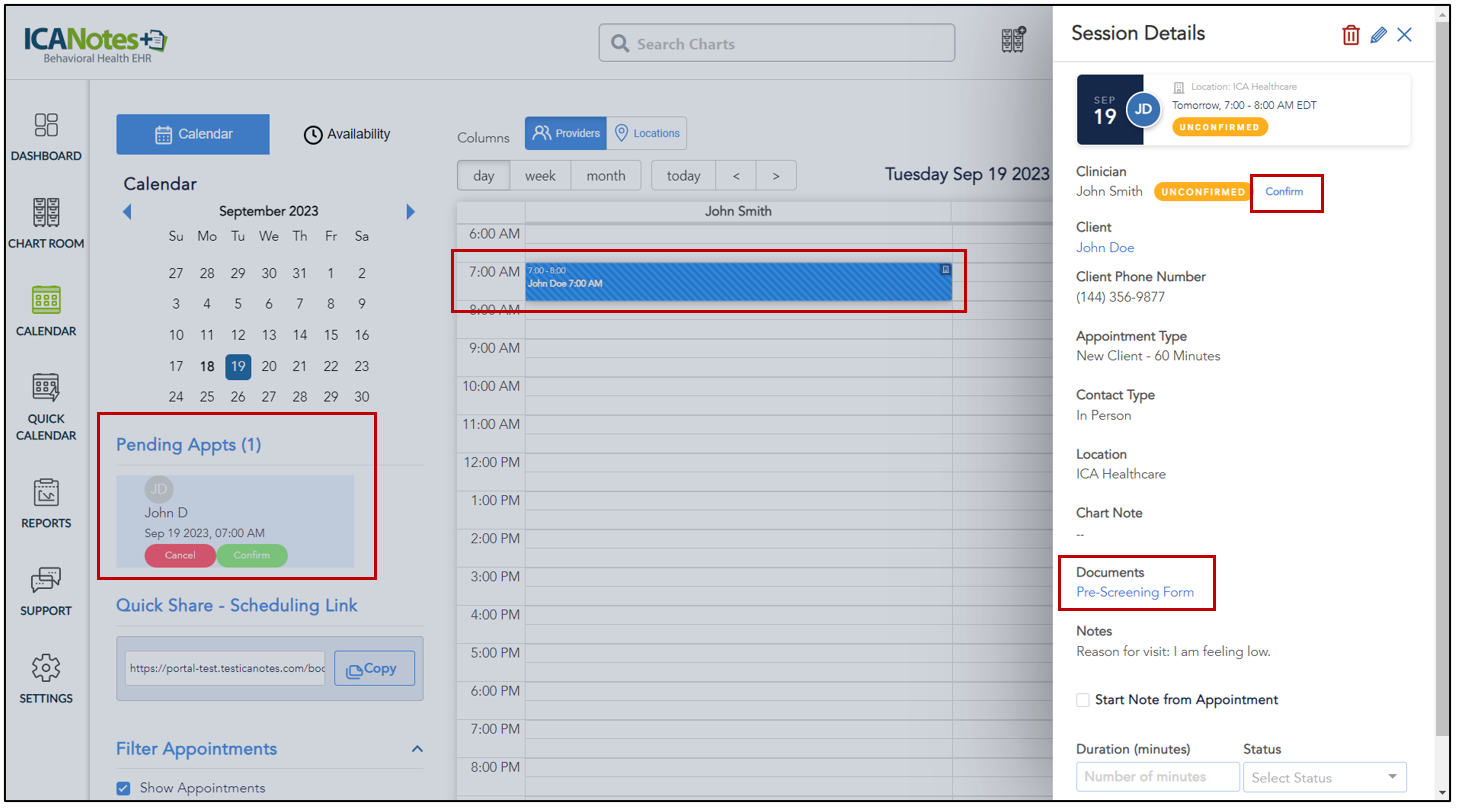1459x808 pixels.
Task: Open the Settings gear icon
Action: click(x=46, y=668)
